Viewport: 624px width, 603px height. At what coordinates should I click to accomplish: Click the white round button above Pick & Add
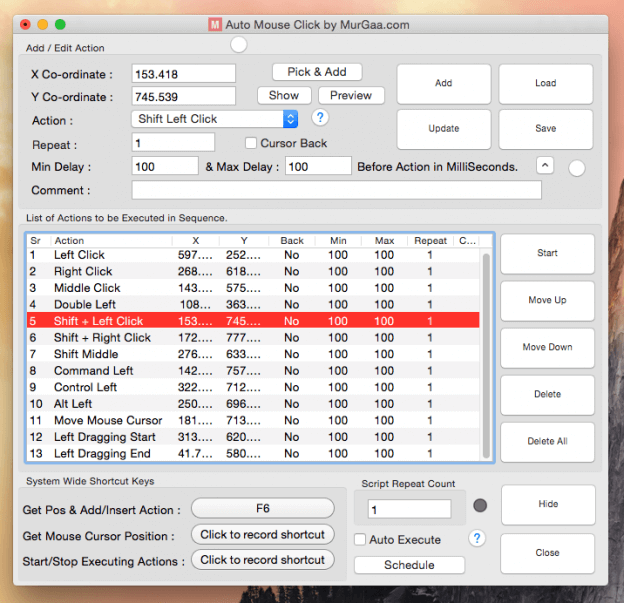tap(239, 45)
